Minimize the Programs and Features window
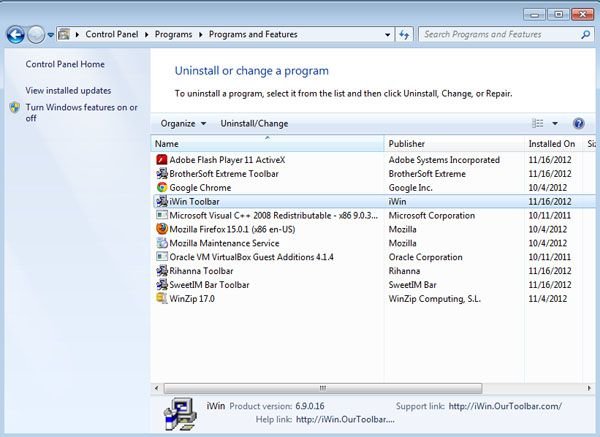 pyautogui.click(x=534, y=15)
